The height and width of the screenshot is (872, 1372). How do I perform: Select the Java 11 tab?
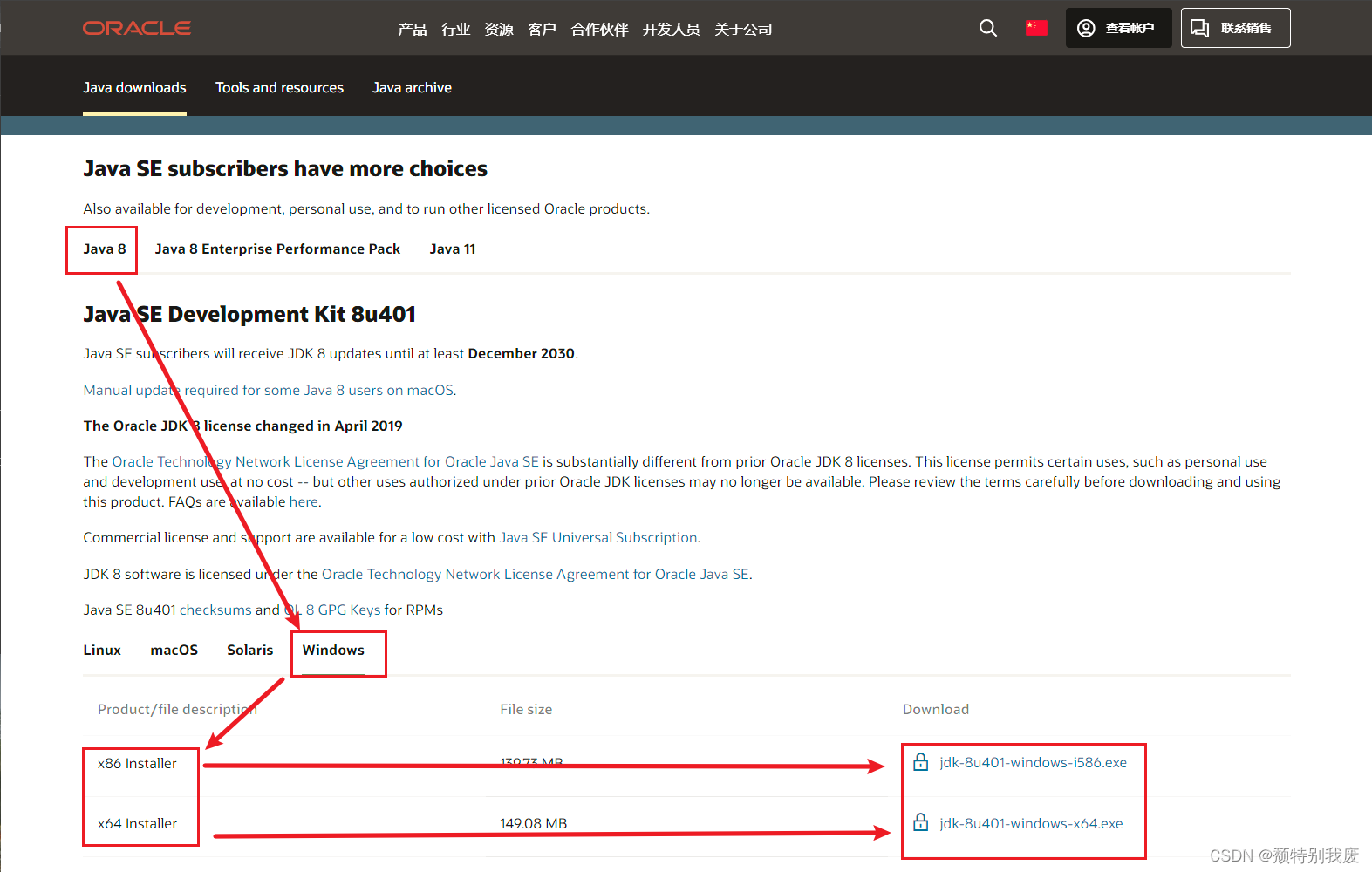click(x=453, y=249)
